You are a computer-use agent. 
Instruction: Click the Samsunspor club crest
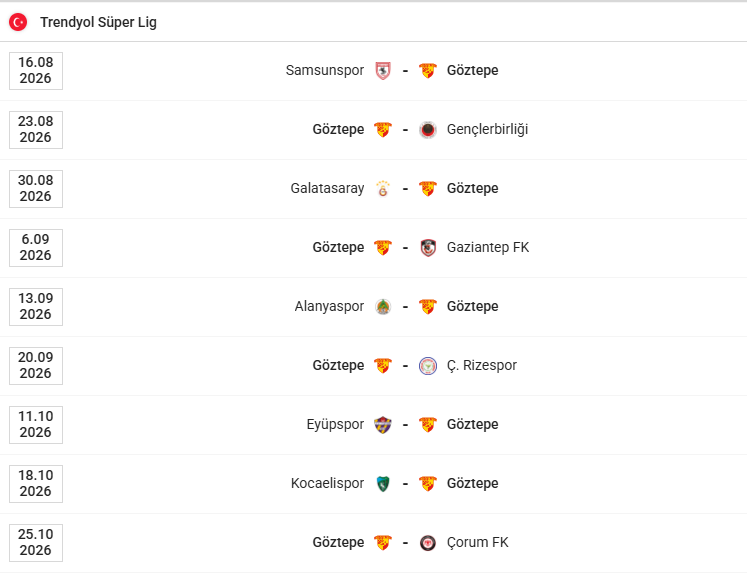(x=383, y=71)
